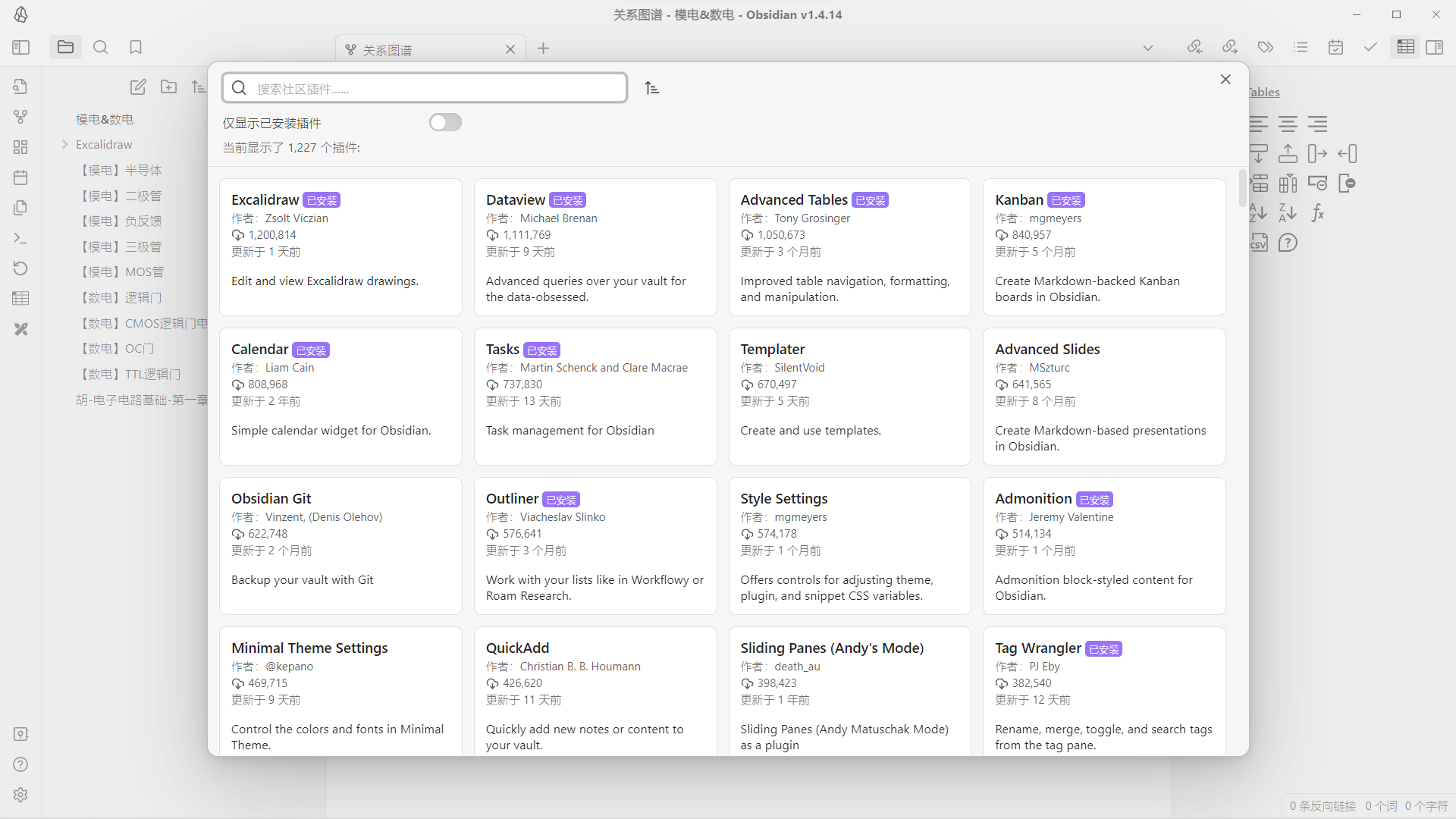Open command palette terminal icon
Viewport: 1456px width, 819px height.
point(20,238)
